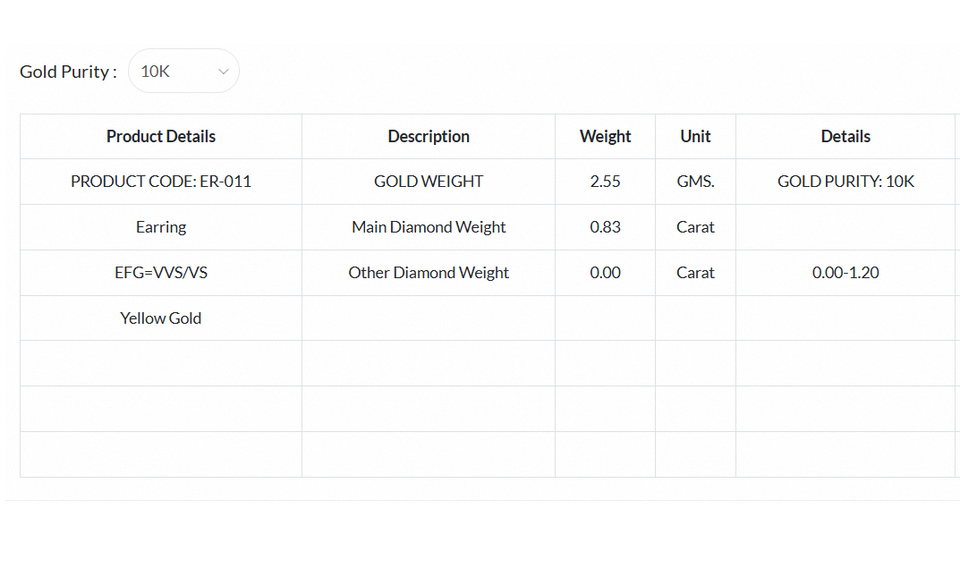960x568 pixels.
Task: Select the GOLD WEIGHT description cell
Action: 428,182
